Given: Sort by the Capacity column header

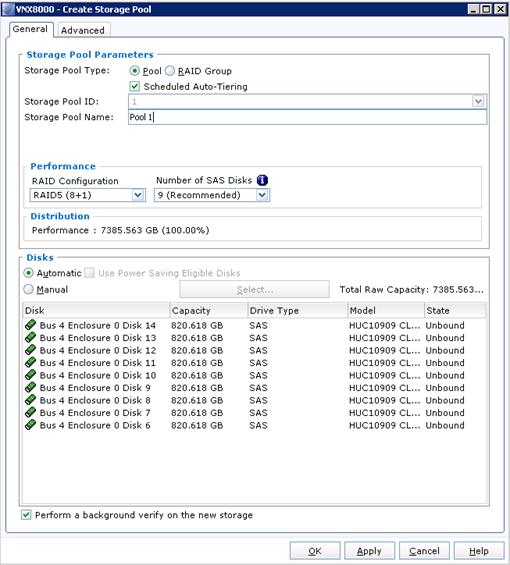Looking at the screenshot, I should click(x=209, y=310).
